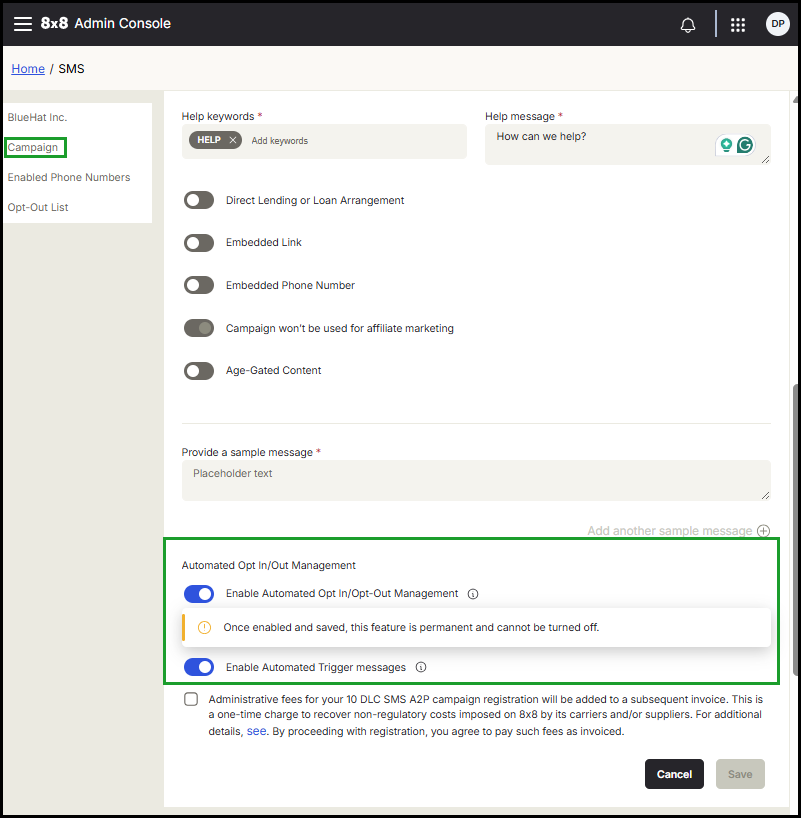Open Opt-Out List in the sidebar
The width and height of the screenshot is (801, 818).
click(x=38, y=207)
